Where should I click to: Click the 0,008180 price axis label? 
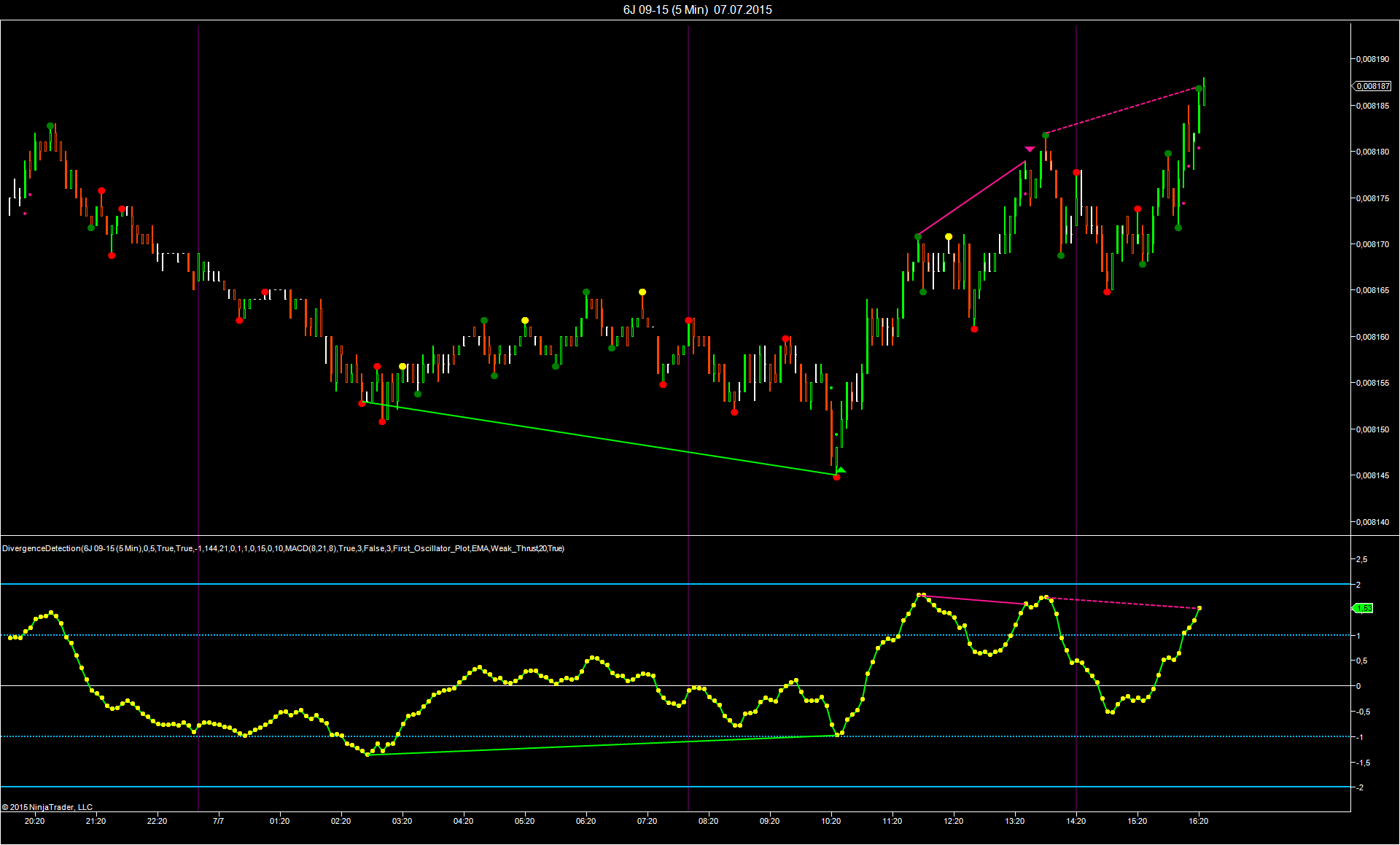pos(1372,152)
